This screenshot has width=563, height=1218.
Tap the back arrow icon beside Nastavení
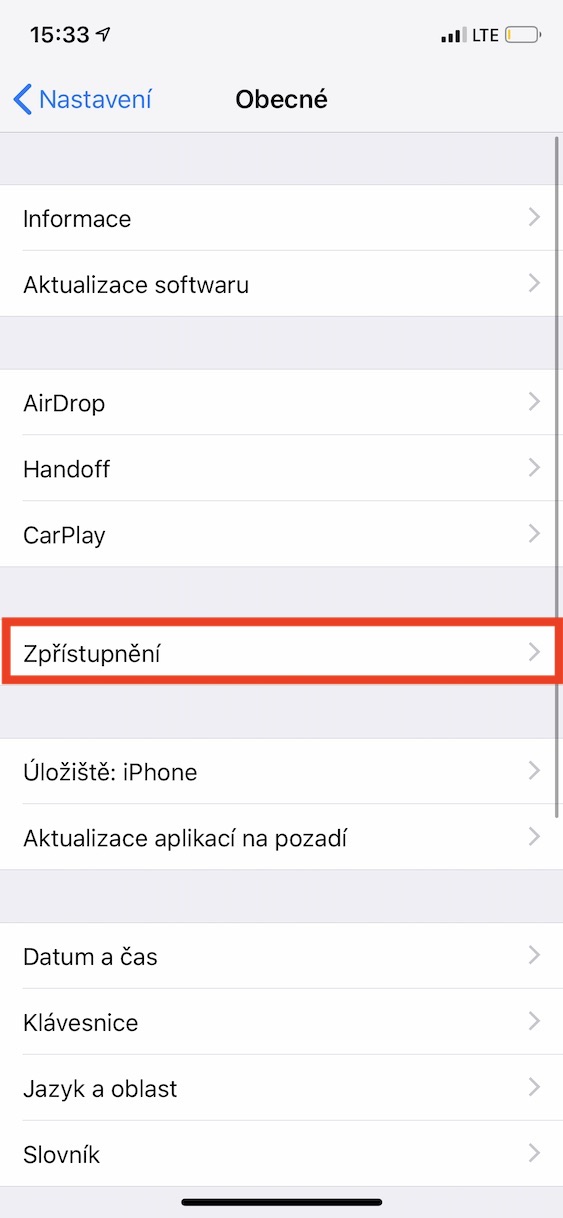(x=22, y=100)
